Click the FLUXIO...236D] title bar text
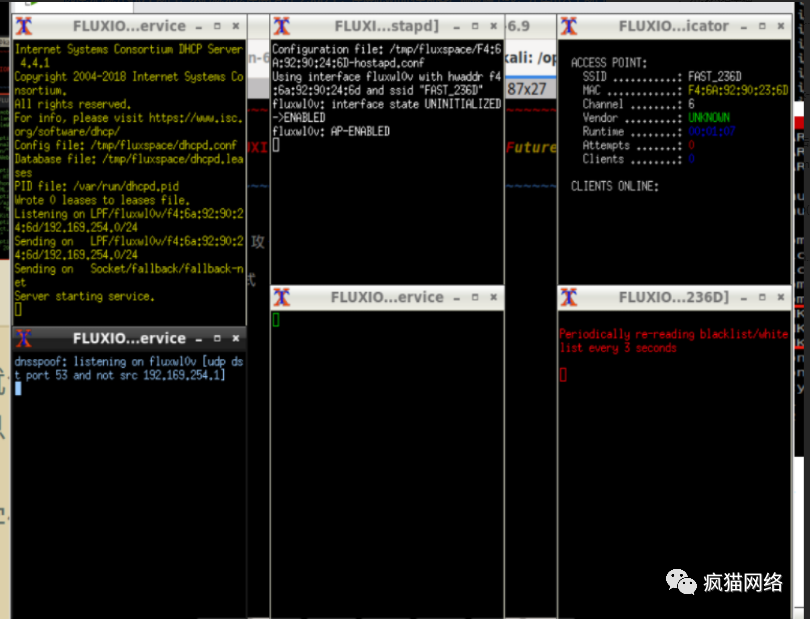810x619 pixels. (x=674, y=297)
